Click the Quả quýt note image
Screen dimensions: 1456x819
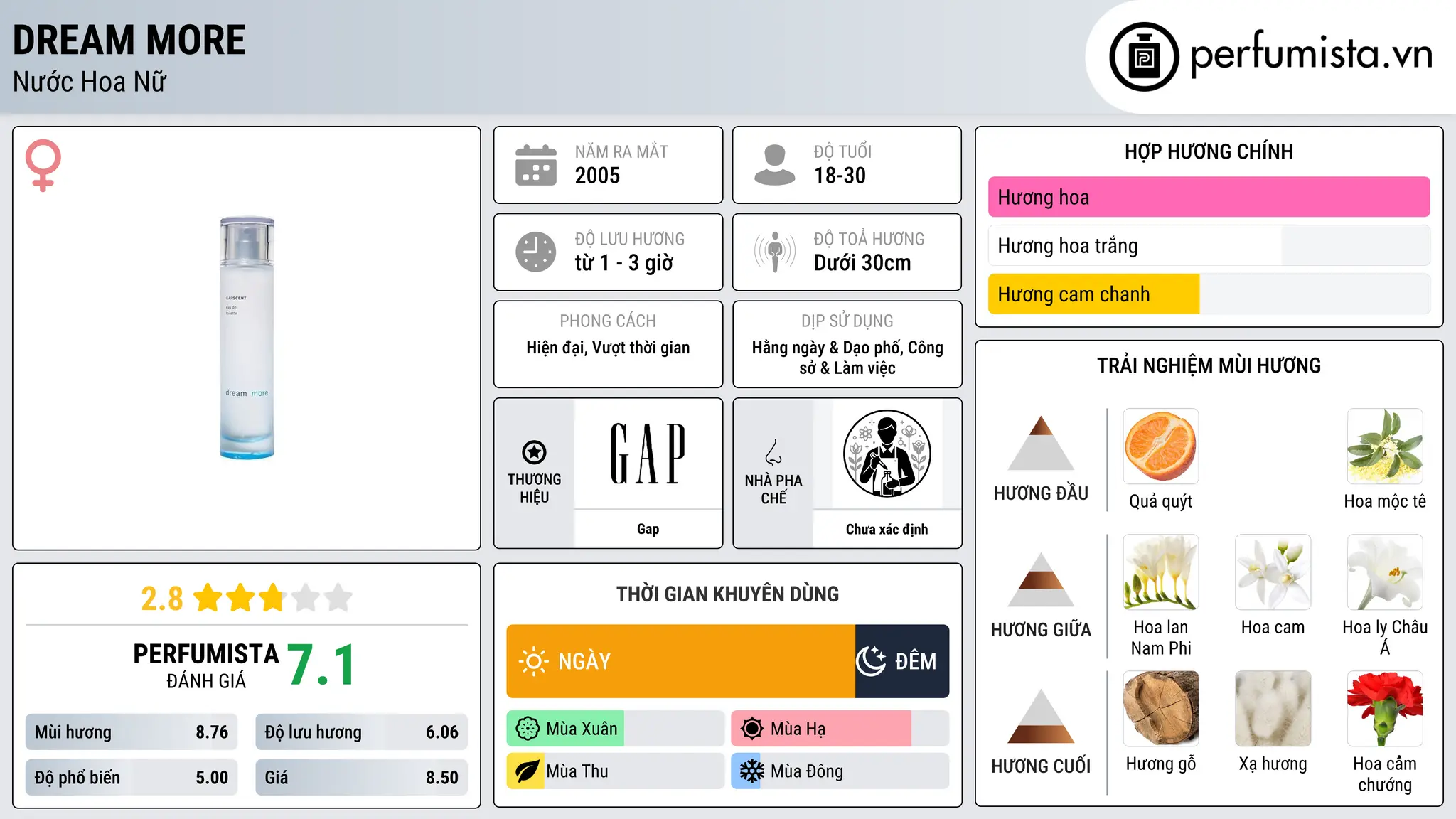[x=1161, y=446]
